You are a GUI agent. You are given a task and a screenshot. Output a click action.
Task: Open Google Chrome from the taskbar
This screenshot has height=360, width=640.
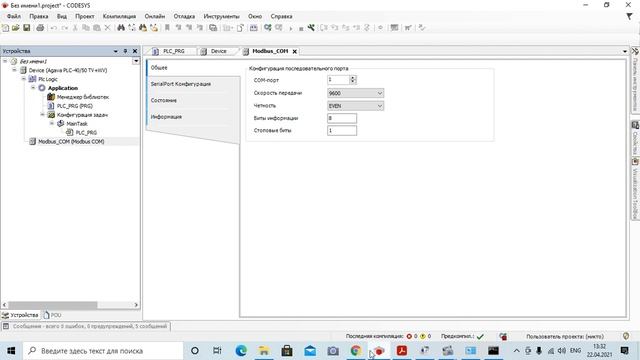(x=356, y=351)
